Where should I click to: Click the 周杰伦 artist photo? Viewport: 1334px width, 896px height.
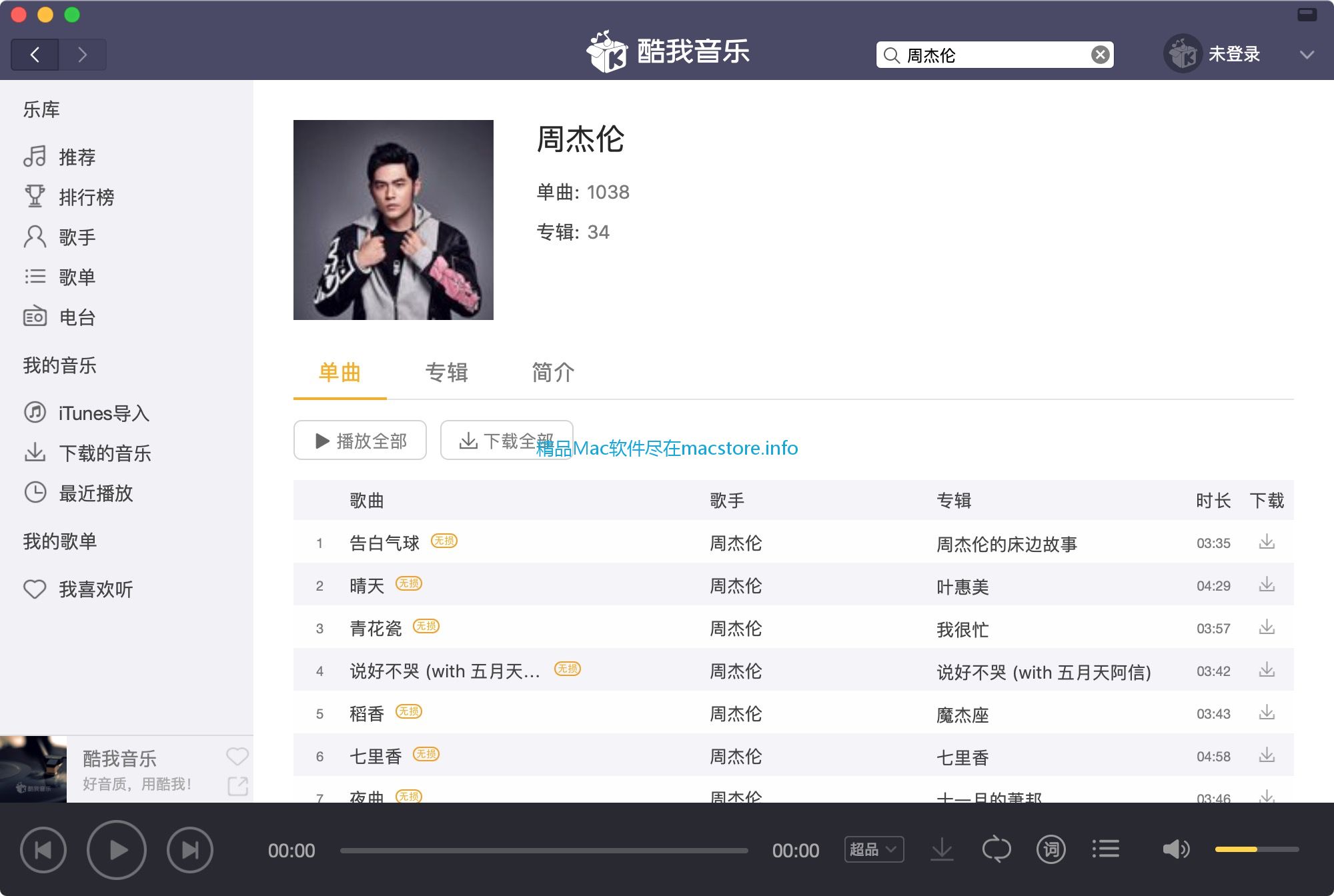coord(394,220)
